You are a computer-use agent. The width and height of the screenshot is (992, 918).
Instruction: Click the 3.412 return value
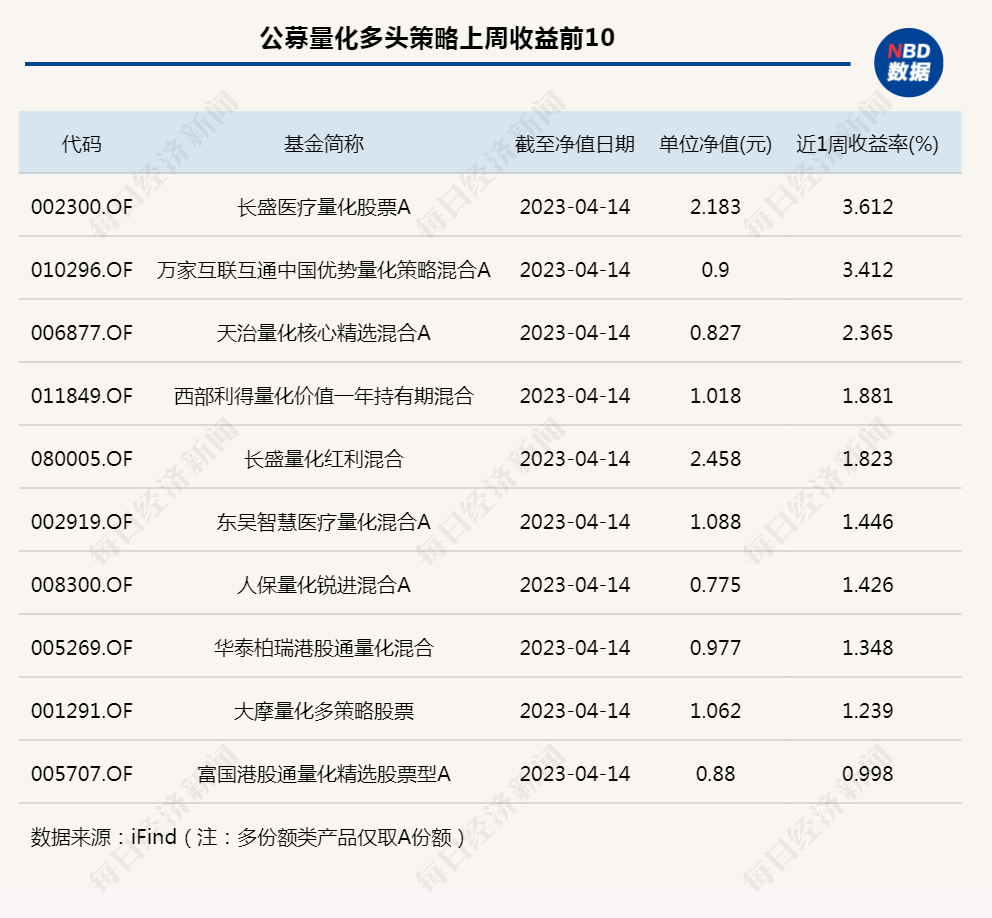[x=867, y=270]
